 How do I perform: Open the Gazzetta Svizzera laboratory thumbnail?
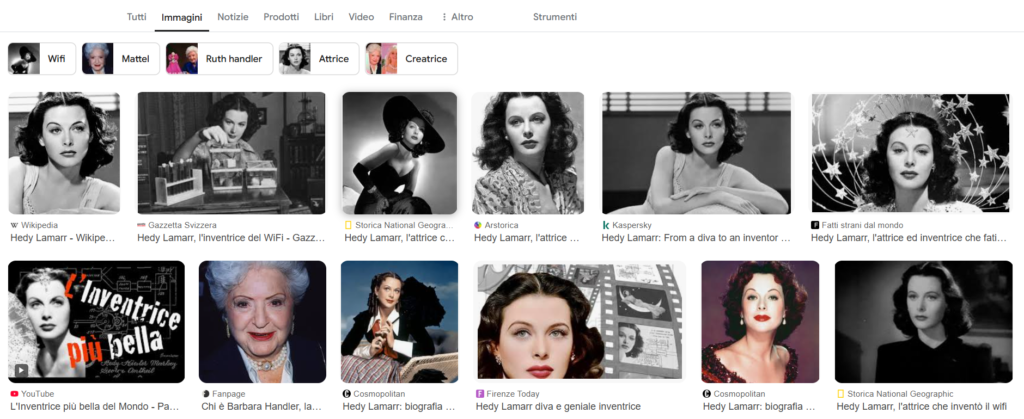231,153
